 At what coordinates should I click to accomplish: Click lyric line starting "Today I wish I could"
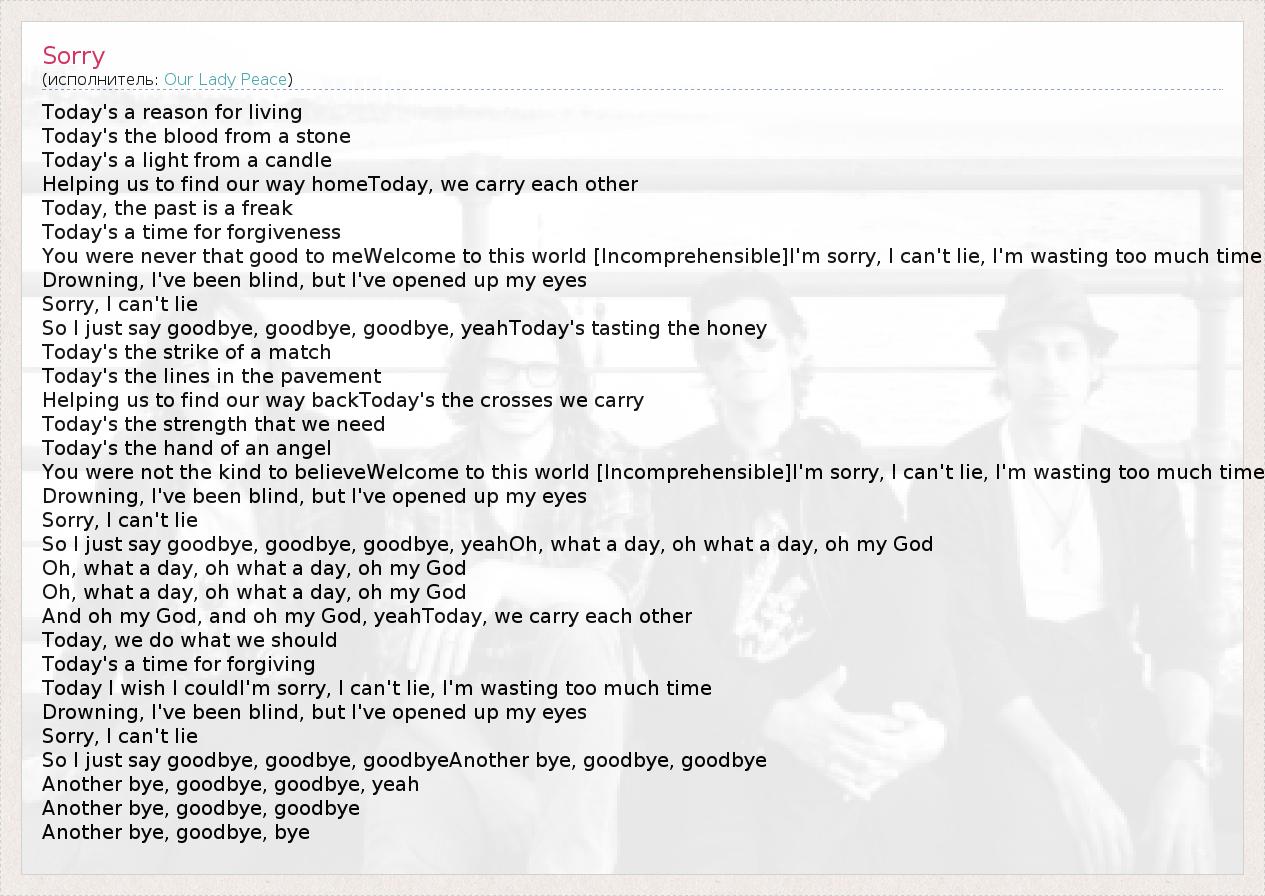point(377,688)
